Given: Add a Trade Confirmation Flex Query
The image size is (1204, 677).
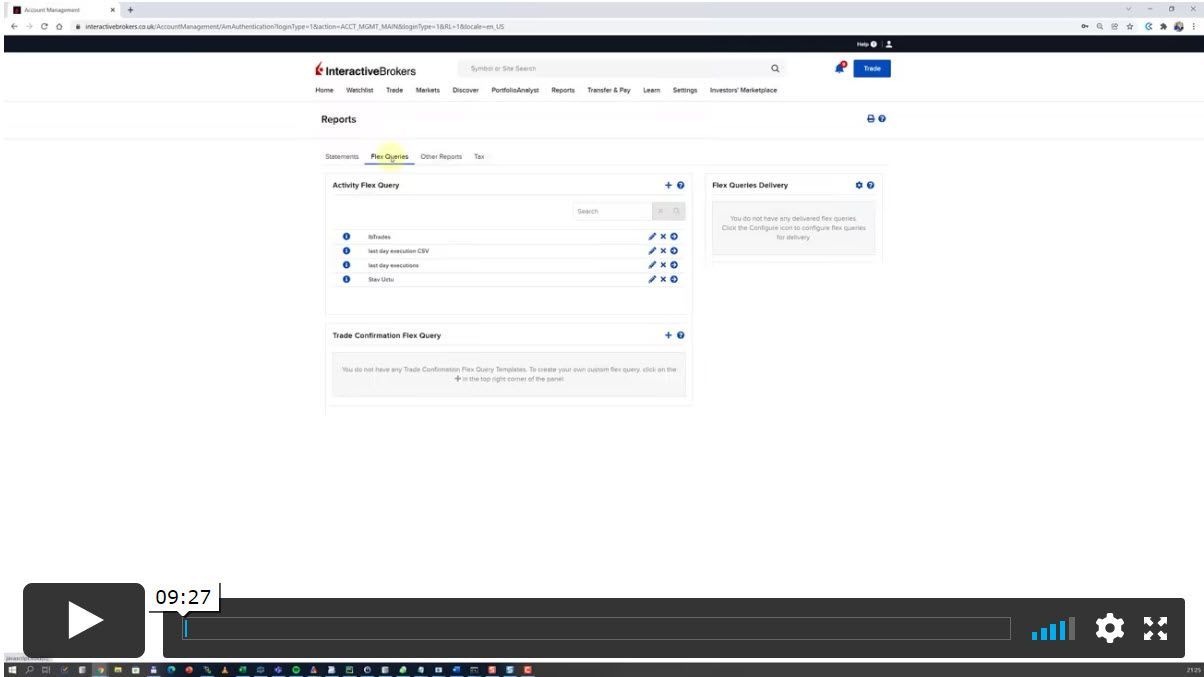Looking at the screenshot, I should click(x=668, y=335).
